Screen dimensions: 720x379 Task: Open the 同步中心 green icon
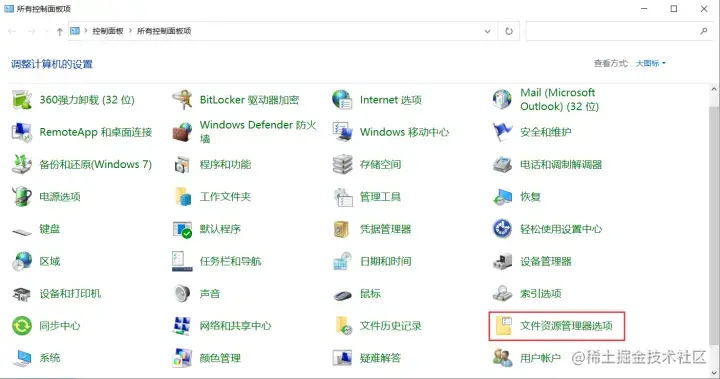point(22,326)
